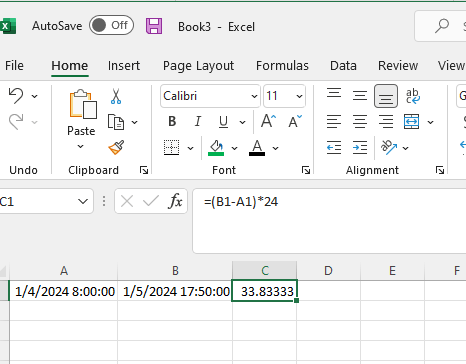Image resolution: width=466 pixels, height=364 pixels.
Task: Click the Redo arrow icon
Action: click(x=16, y=121)
